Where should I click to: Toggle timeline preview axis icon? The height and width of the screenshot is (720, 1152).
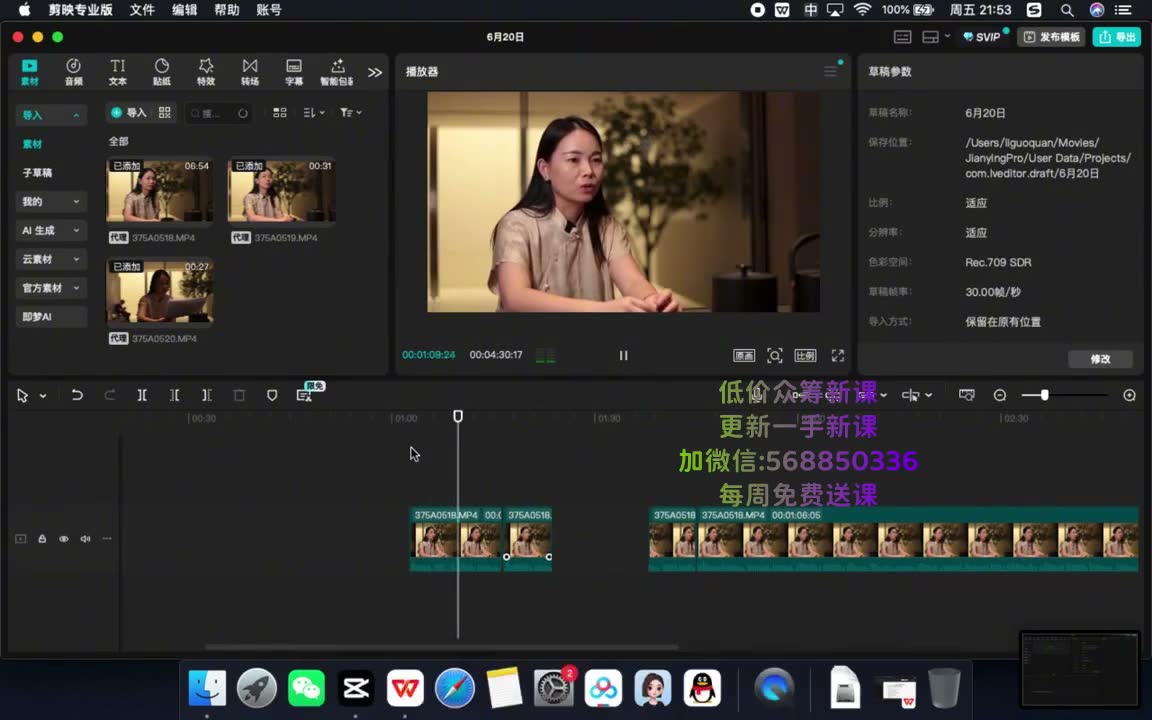[x=966, y=395]
